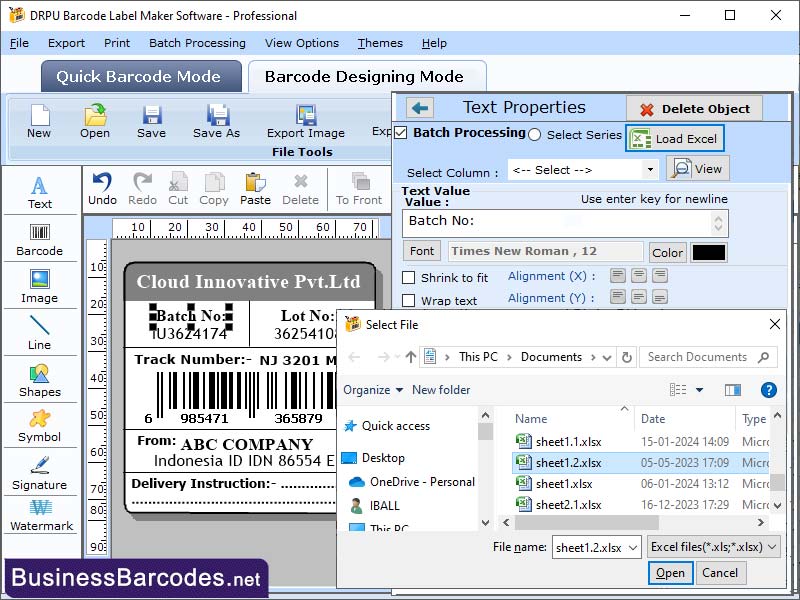Image resolution: width=800 pixels, height=600 pixels.
Task: Open the Signature tool
Action: [x=40, y=473]
